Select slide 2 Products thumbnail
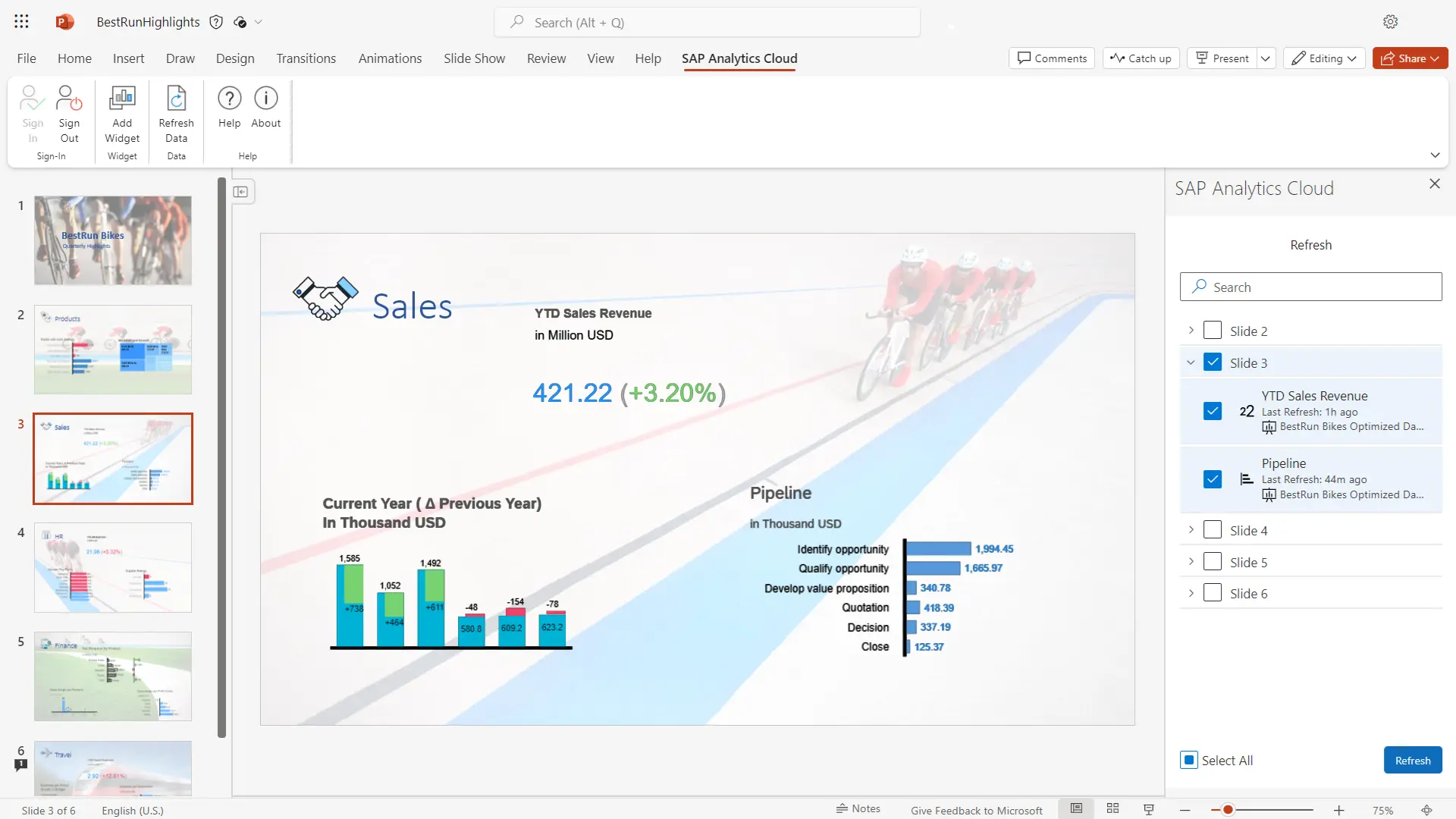This screenshot has width=1456, height=819. coord(113,350)
